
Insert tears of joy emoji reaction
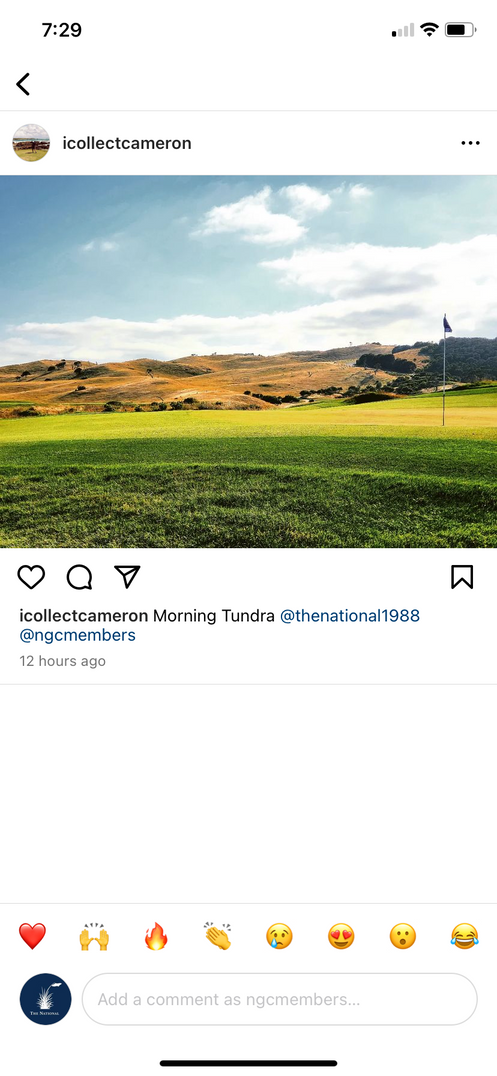(465, 936)
